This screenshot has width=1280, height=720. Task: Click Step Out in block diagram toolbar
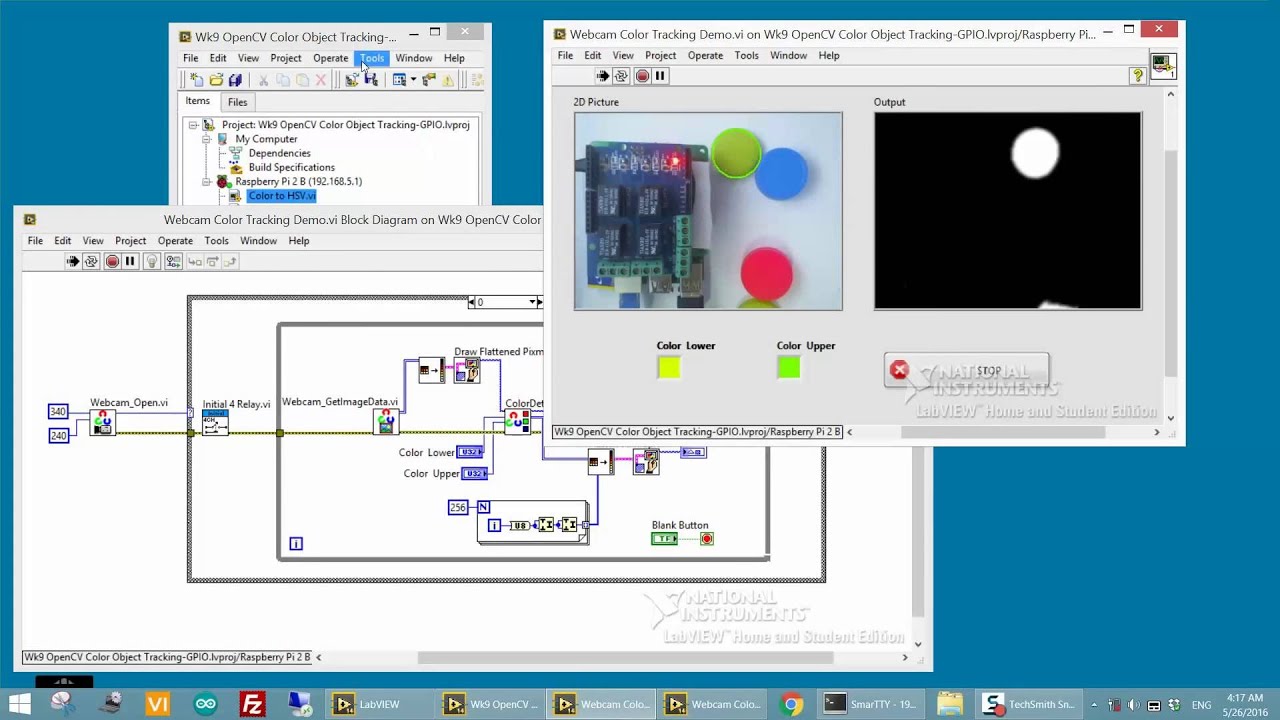(x=229, y=261)
